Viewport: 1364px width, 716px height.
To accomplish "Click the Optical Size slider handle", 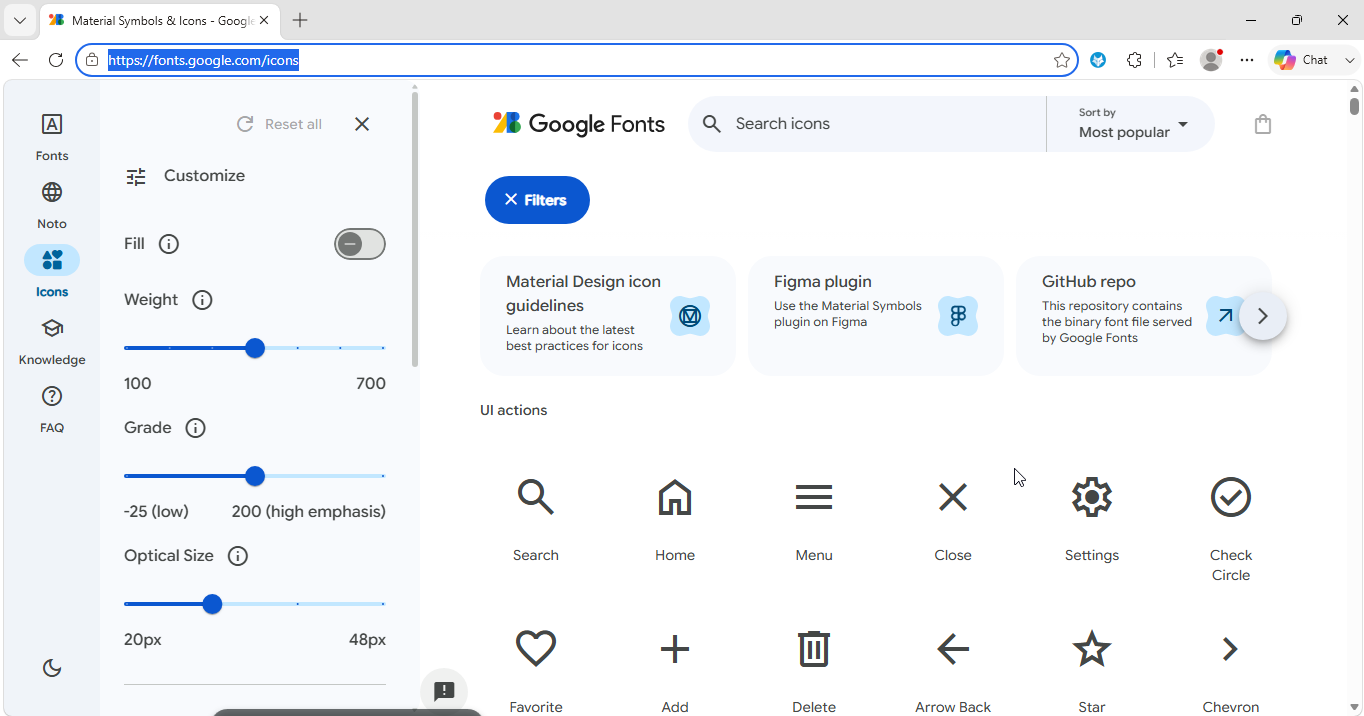I will click(212, 604).
